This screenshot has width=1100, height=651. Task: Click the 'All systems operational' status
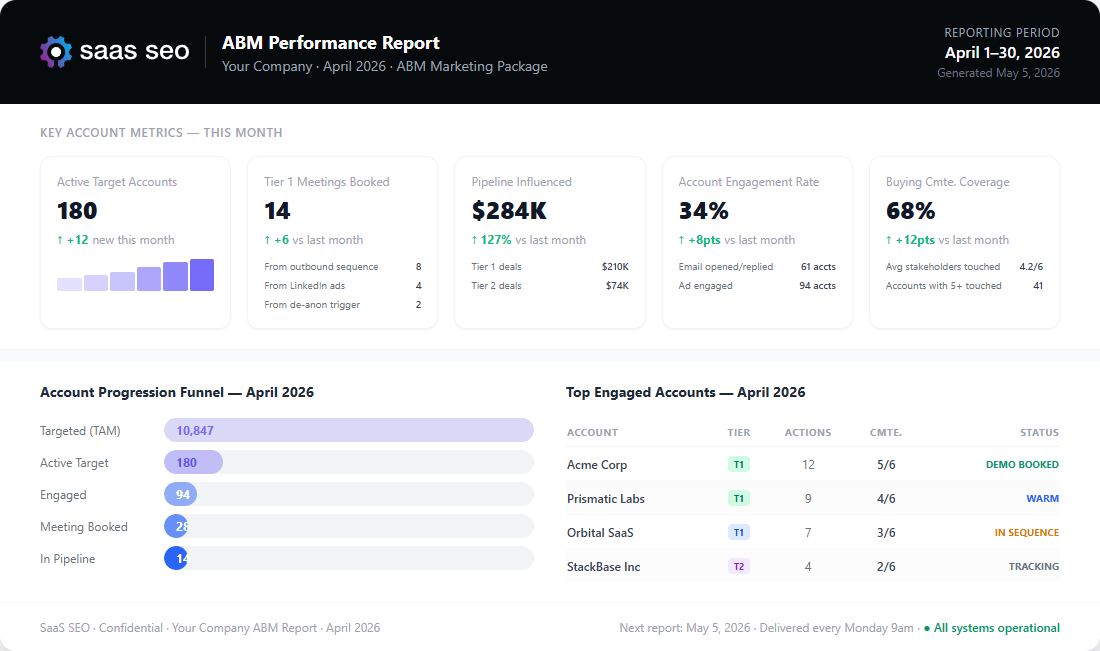click(992, 628)
